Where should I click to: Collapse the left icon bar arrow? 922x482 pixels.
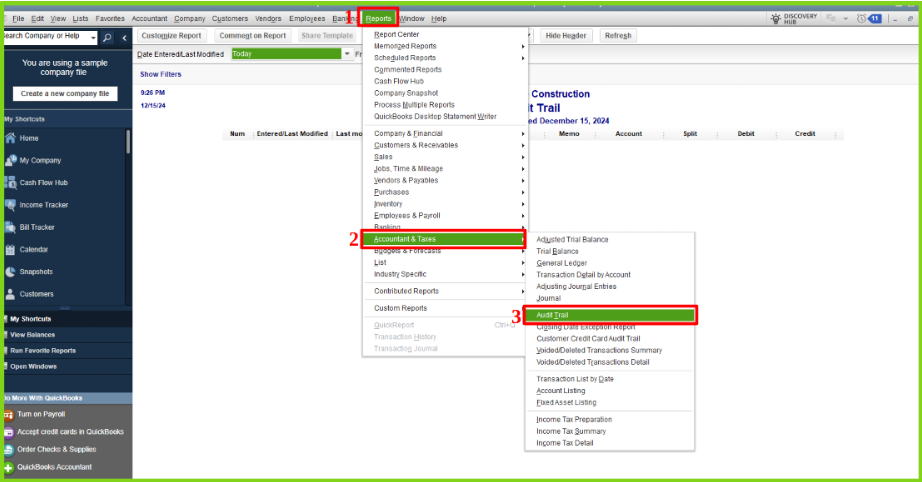coord(124,38)
